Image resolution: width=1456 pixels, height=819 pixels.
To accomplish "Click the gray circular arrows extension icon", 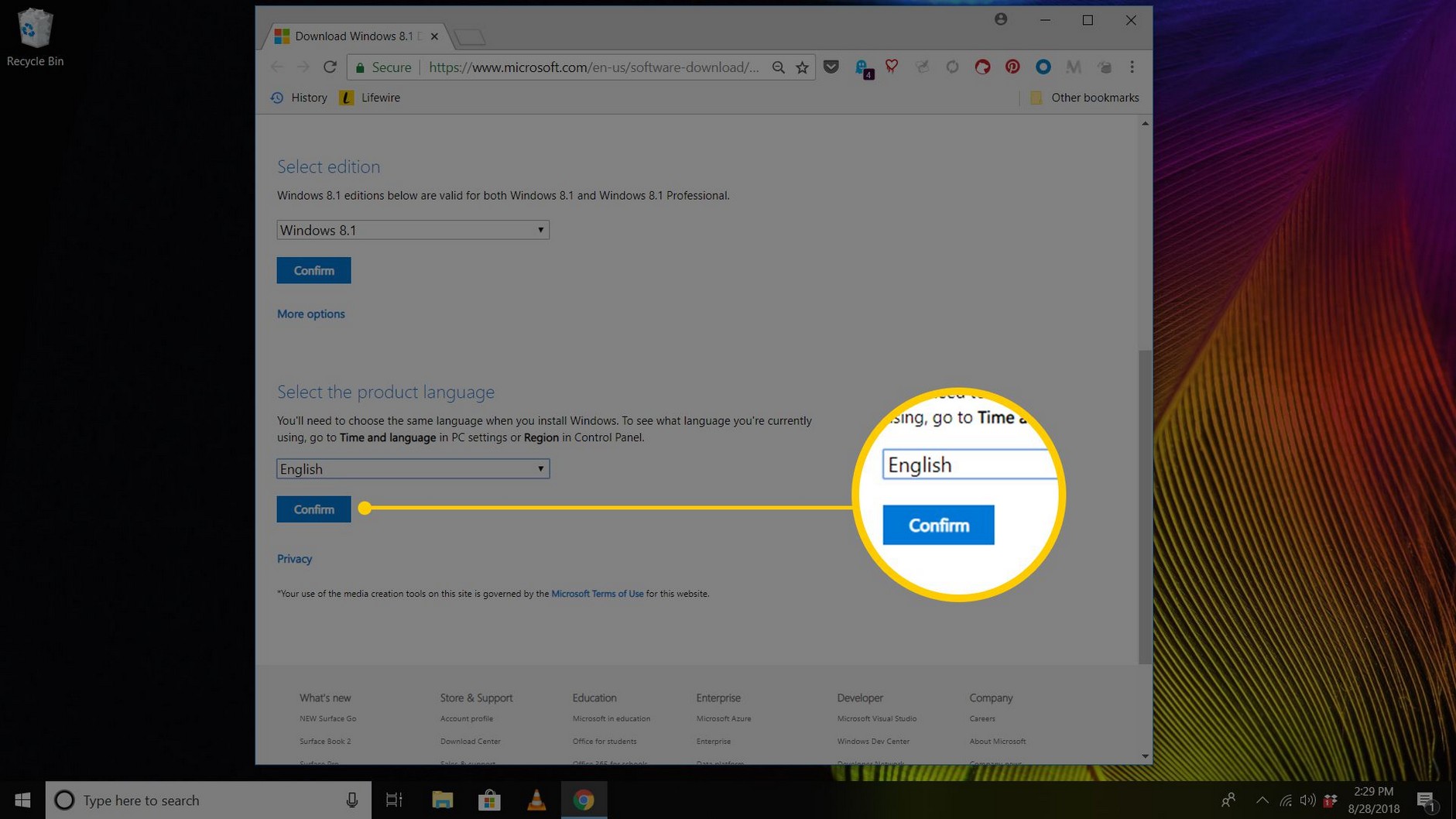I will pyautogui.click(x=952, y=67).
